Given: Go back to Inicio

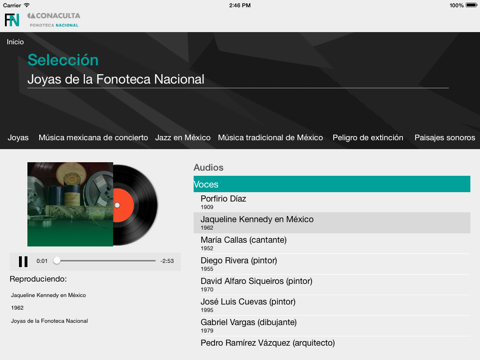Looking at the screenshot, I should coord(15,42).
